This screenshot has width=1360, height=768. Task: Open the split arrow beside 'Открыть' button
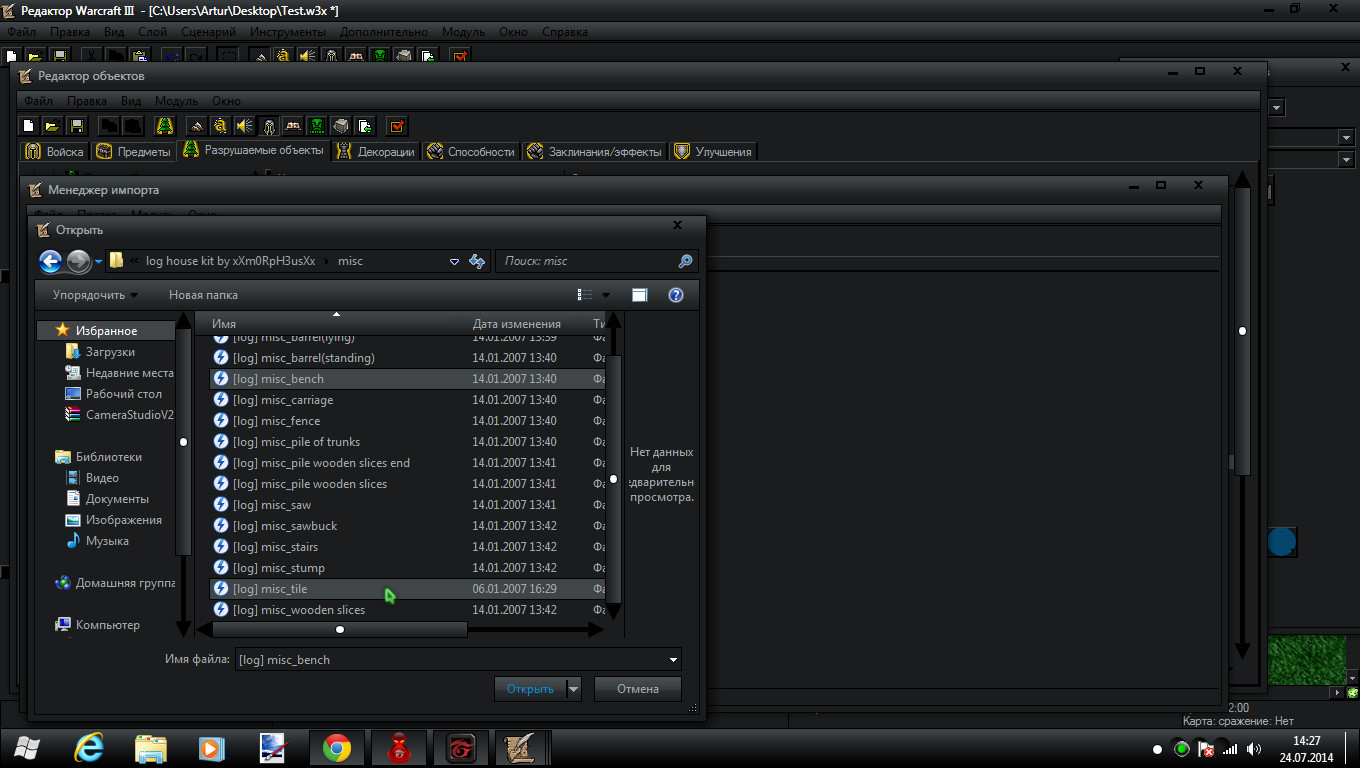(574, 689)
